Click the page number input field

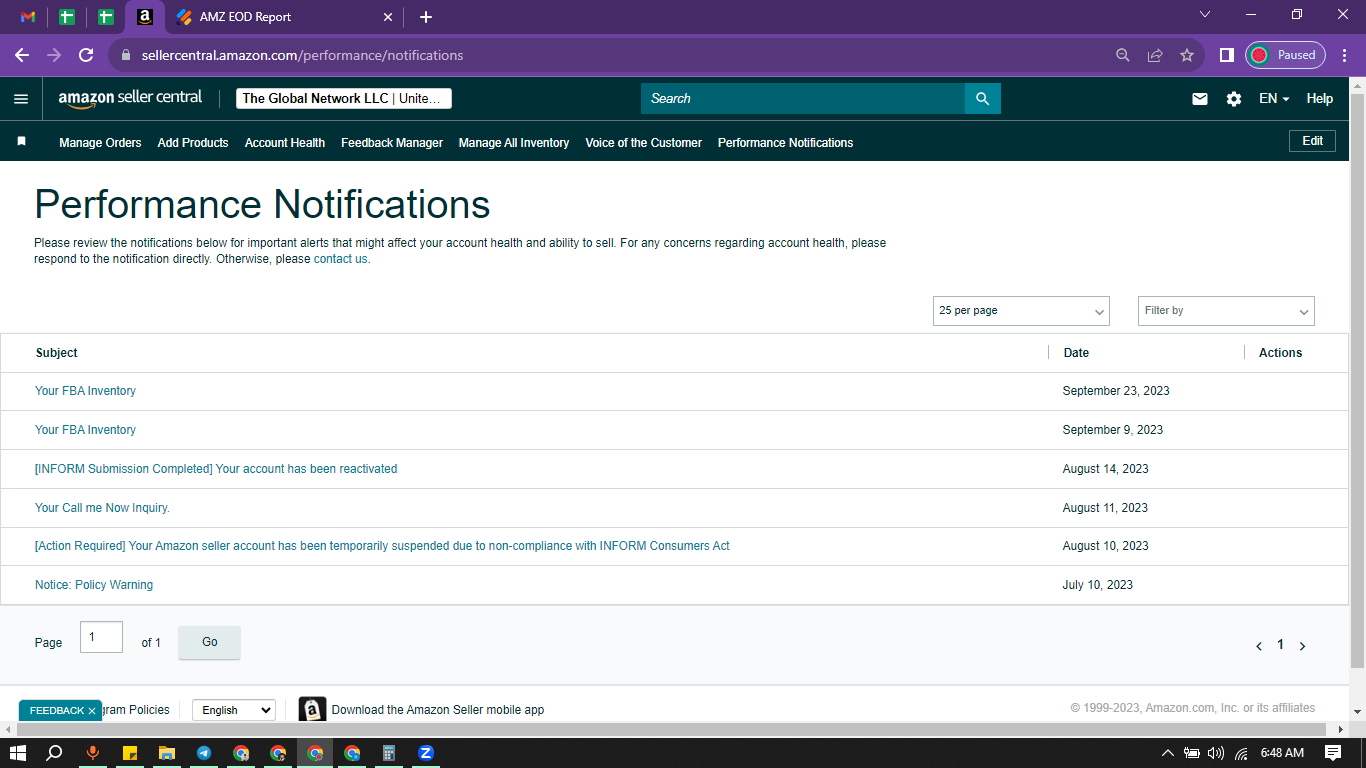click(101, 637)
